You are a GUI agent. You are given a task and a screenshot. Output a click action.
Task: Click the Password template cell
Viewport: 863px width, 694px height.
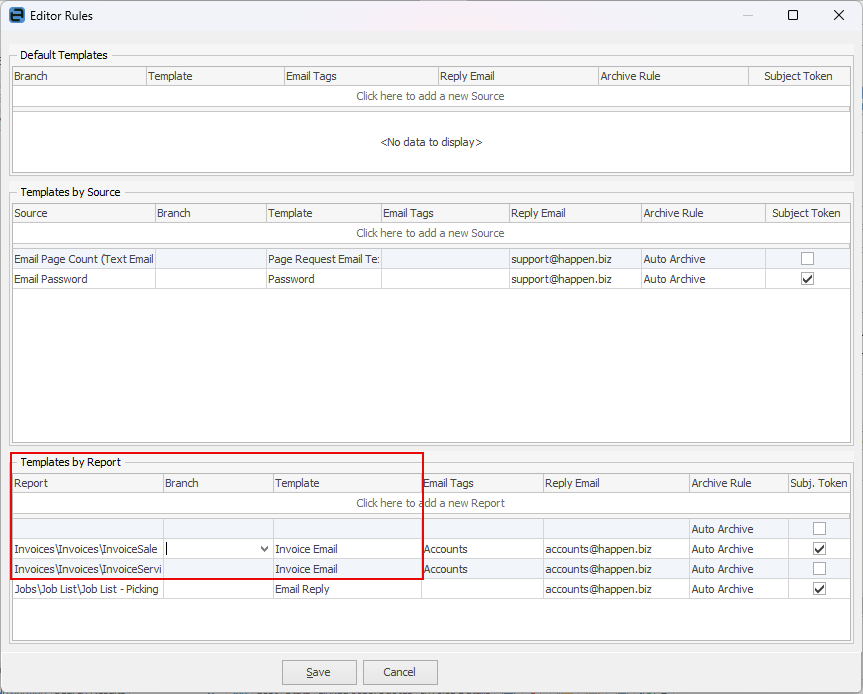tap(324, 279)
